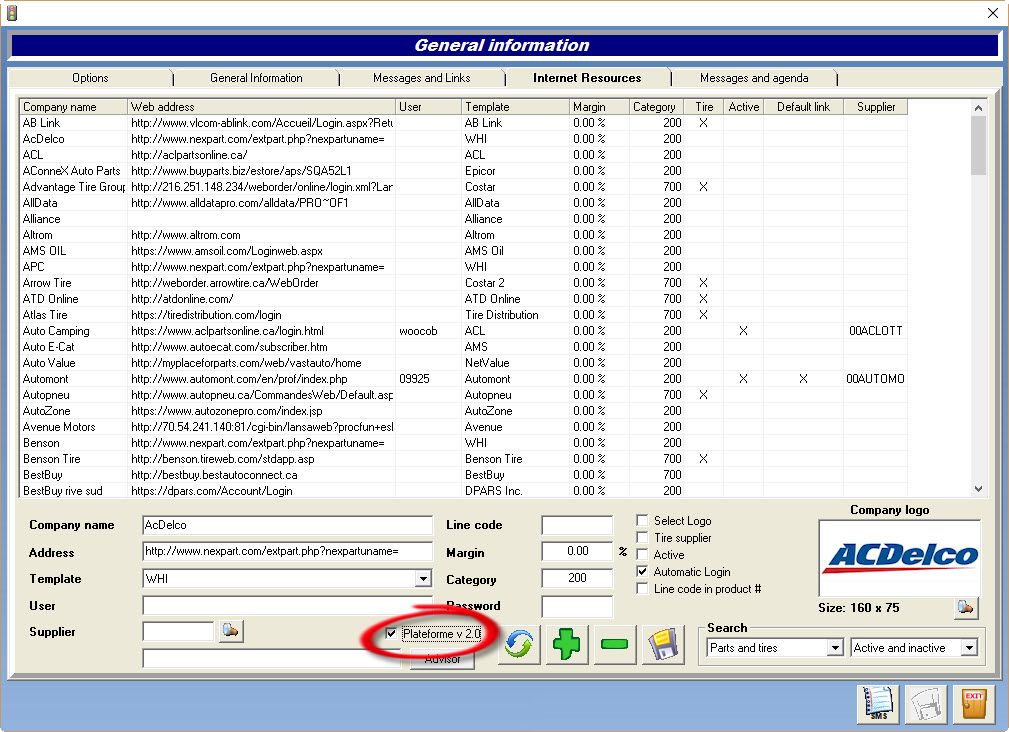The height and width of the screenshot is (732, 1009).
Task: Select the AMS OIL row
Action: pyautogui.click(x=463, y=251)
